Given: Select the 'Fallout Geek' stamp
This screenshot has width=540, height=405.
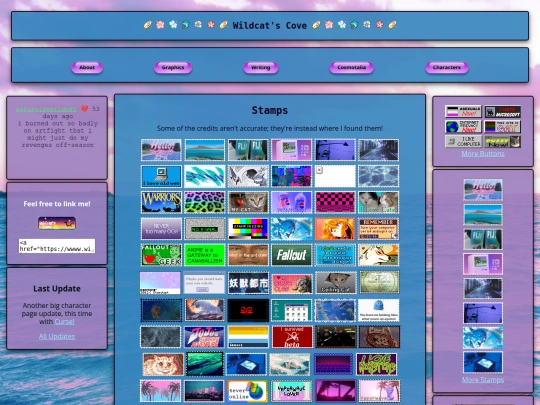Looking at the screenshot, I should 161,255.
